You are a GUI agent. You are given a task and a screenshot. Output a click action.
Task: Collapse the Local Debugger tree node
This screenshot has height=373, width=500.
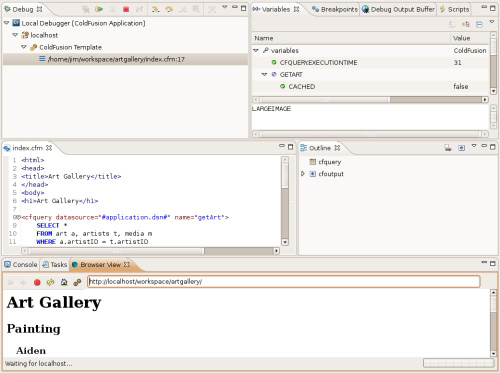click(x=7, y=23)
